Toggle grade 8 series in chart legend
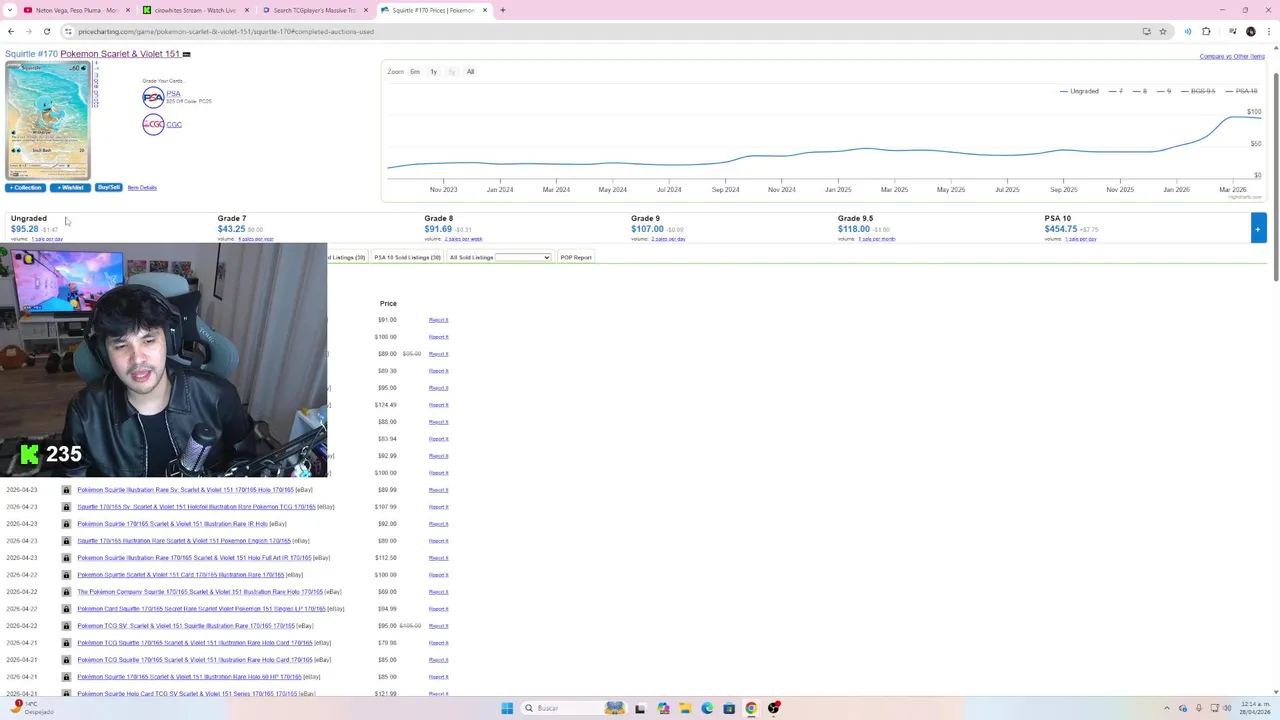Screen dimensions: 1280x720 click(x=1139, y=91)
